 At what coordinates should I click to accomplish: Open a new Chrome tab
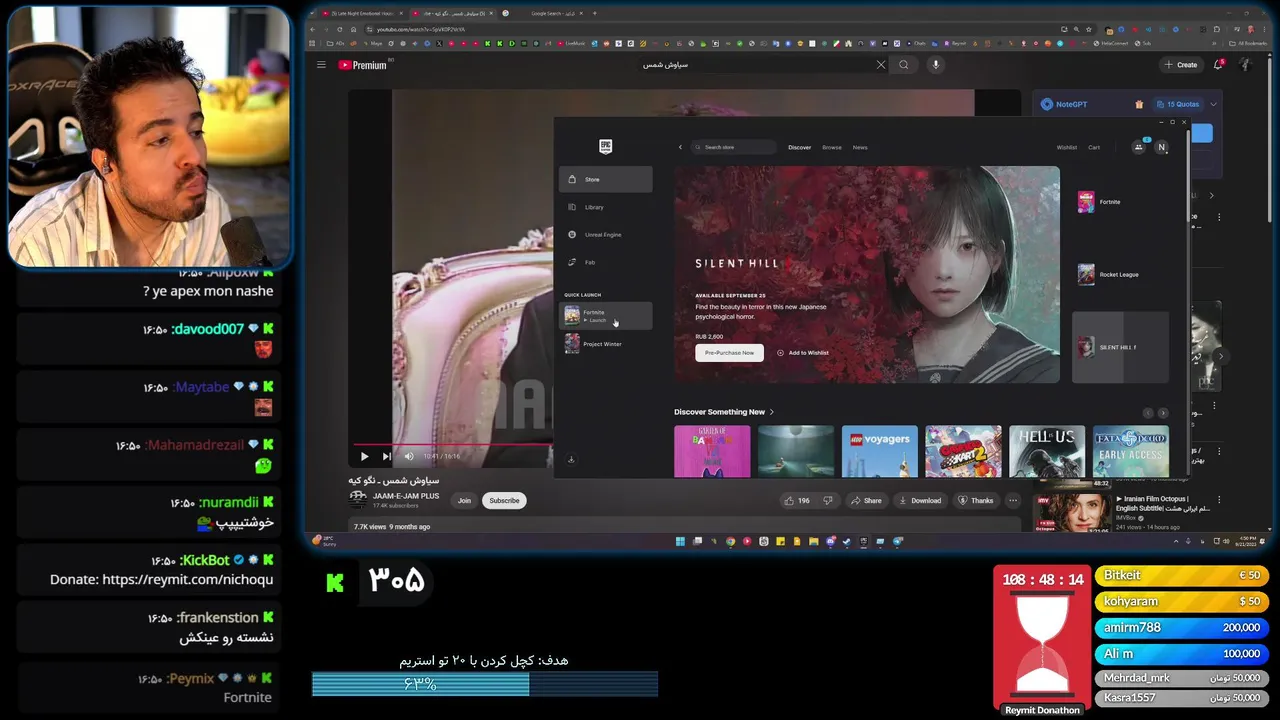click(x=595, y=13)
